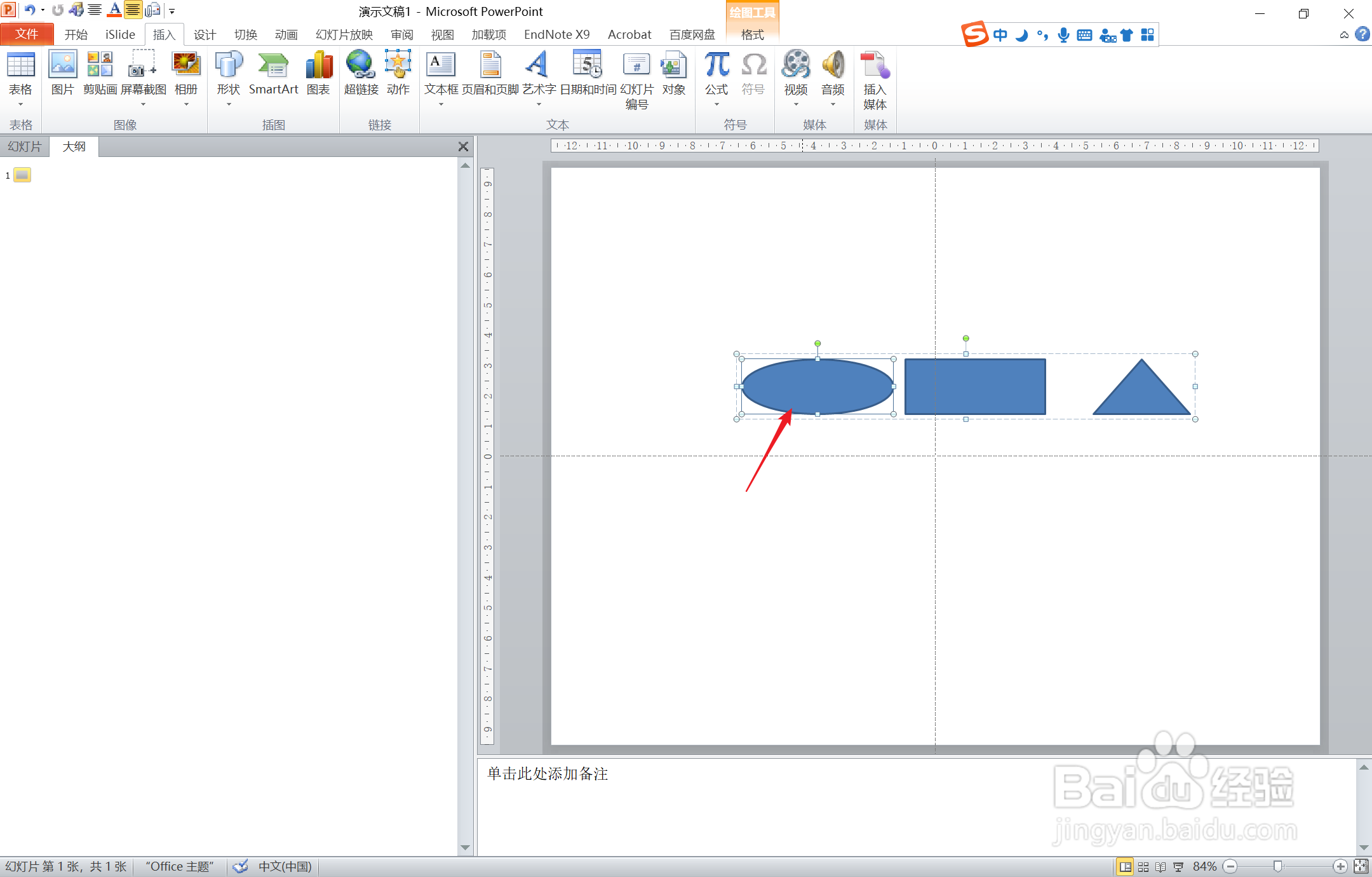Switch to the 幻灯片 pane tab

pos(24,147)
